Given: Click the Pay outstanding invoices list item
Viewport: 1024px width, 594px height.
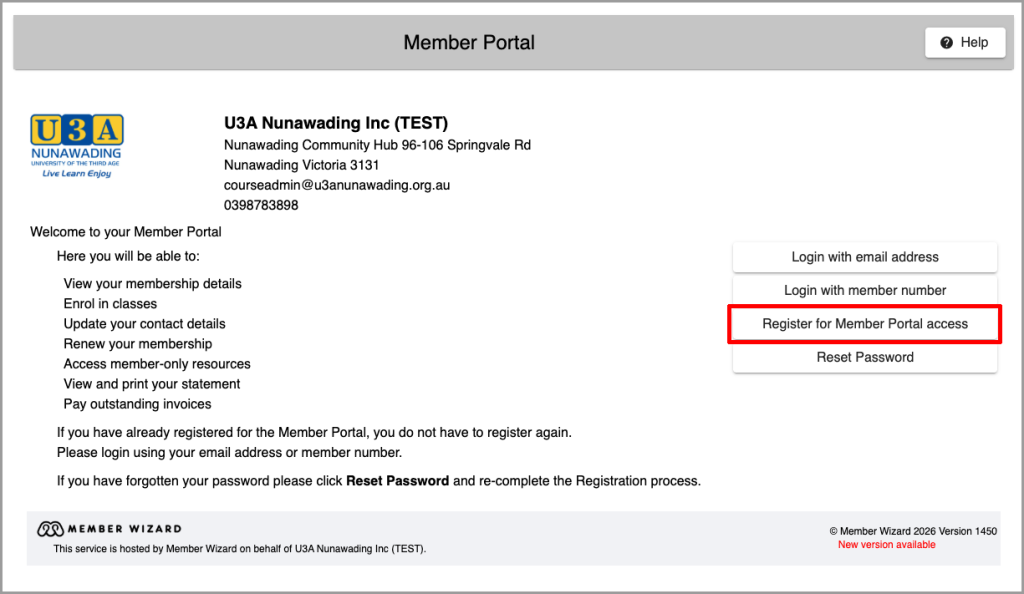Looking at the screenshot, I should 137,404.
